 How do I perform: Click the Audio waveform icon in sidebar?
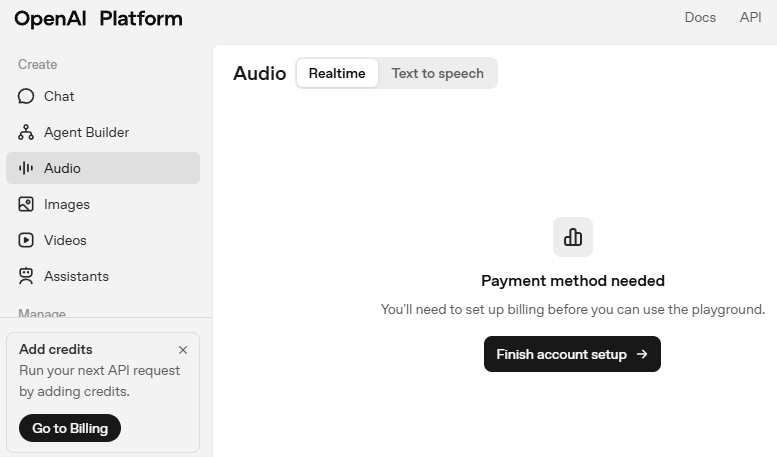(26, 169)
